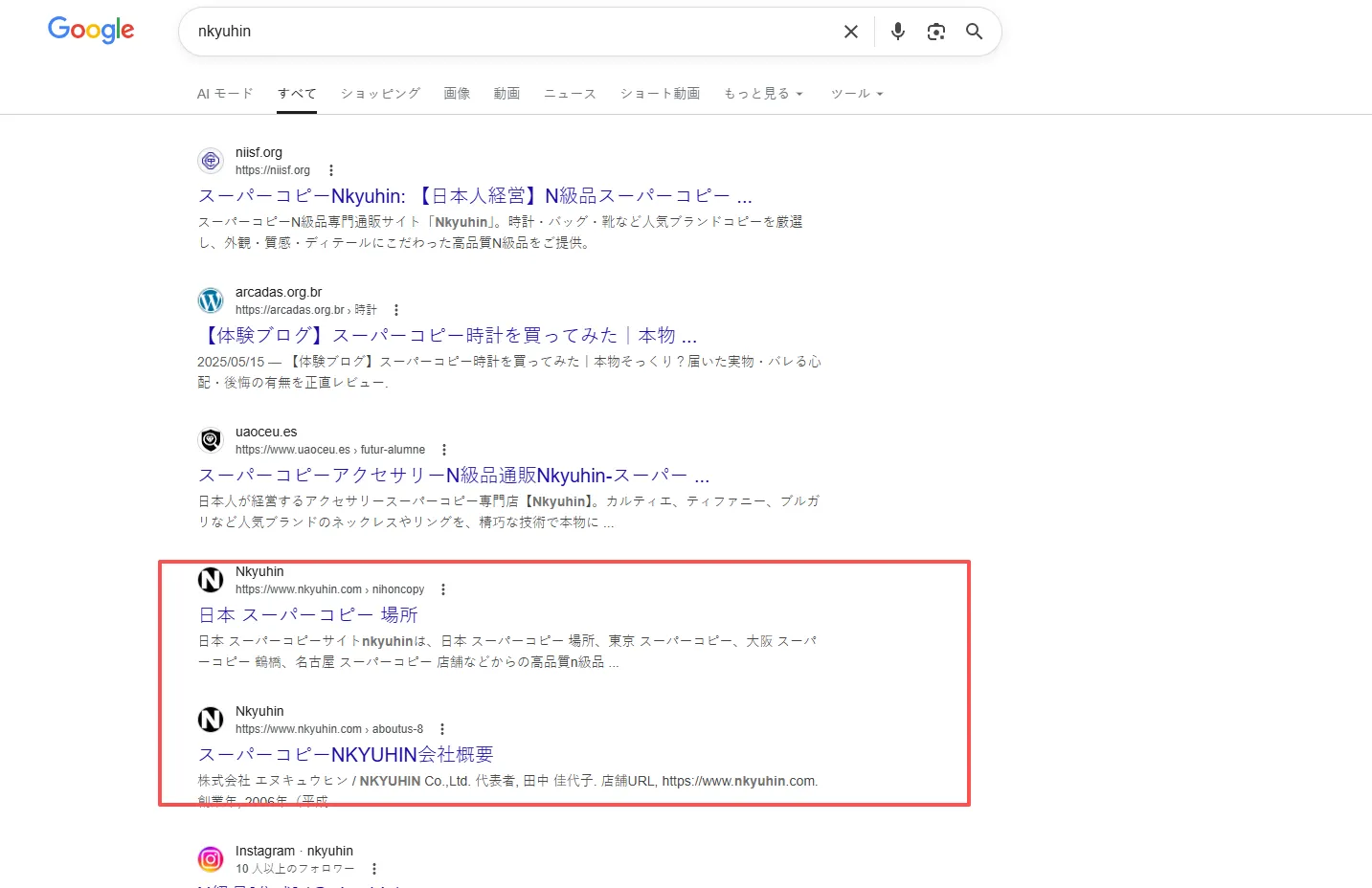Open the three-dot menu of the Instagram result
Screen dimensions: 1372x888
click(373, 869)
